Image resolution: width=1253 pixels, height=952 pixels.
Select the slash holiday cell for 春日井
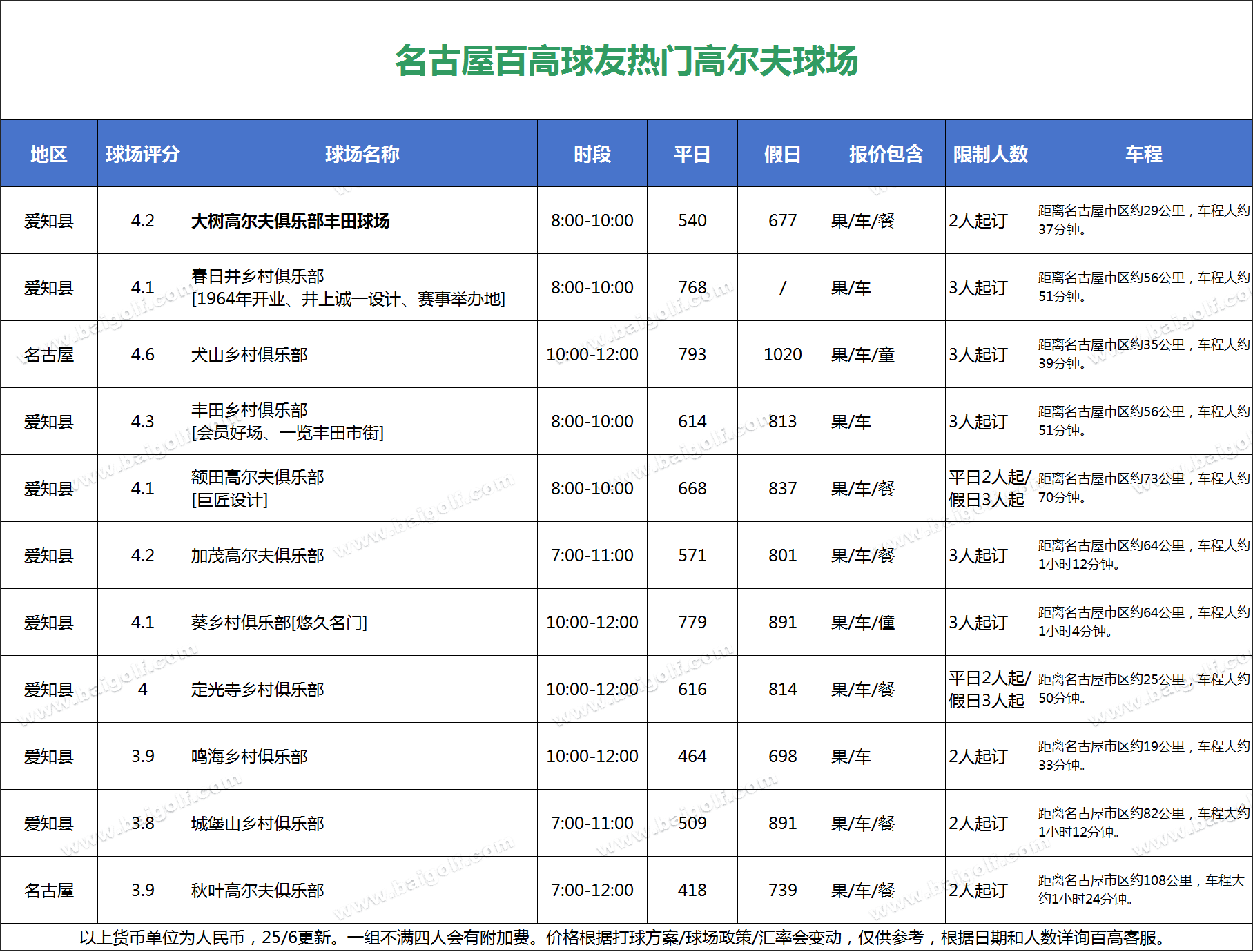[783, 288]
